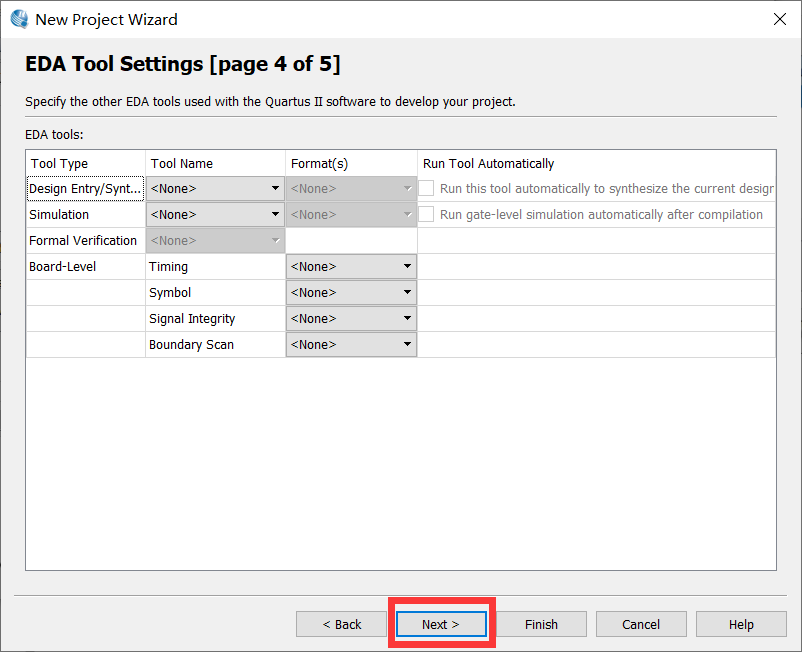Open Simulation Format(s) dropdown
This screenshot has width=802, height=652.
(351, 215)
